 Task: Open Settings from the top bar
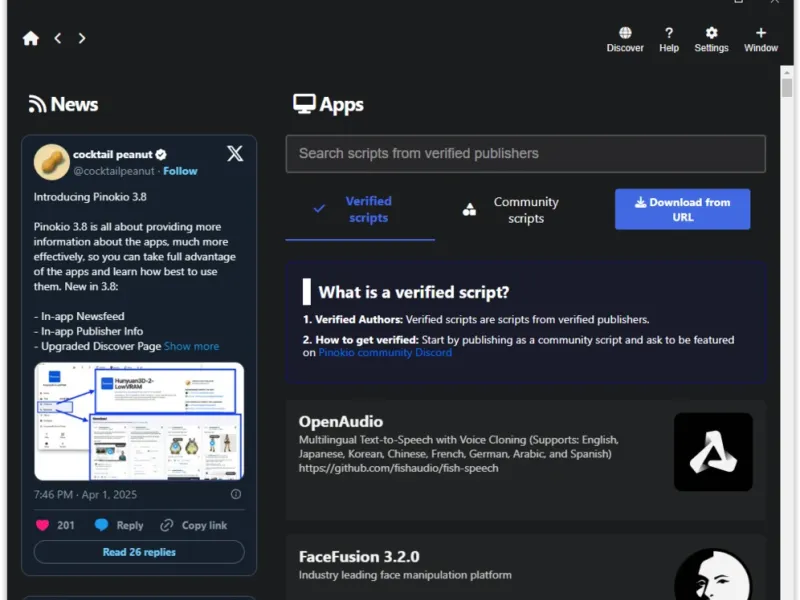(x=711, y=40)
